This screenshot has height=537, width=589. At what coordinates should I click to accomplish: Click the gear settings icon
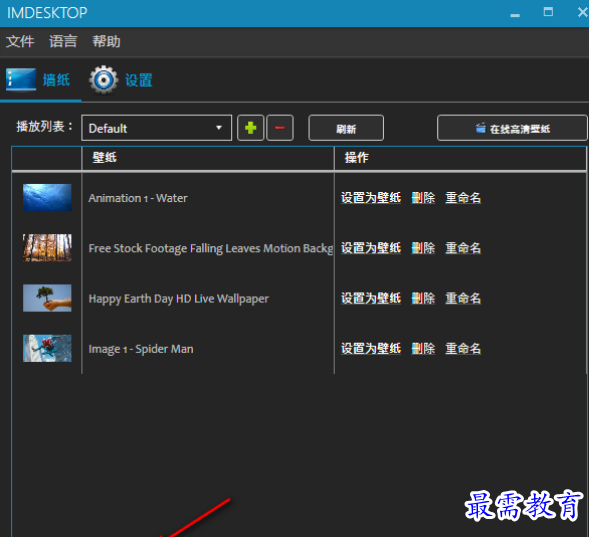[x=104, y=80]
